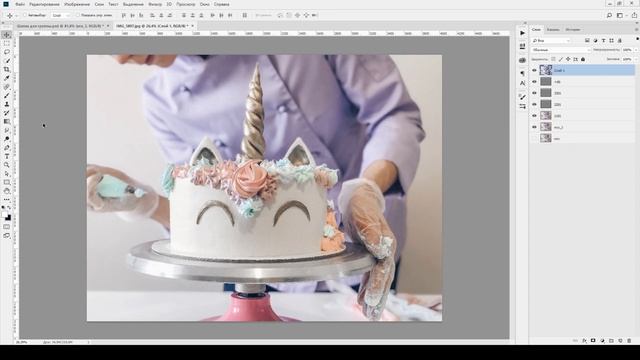This screenshot has height=360, width=640.
Task: Select the Eyedropper tool
Action: pyautogui.click(x=7, y=78)
